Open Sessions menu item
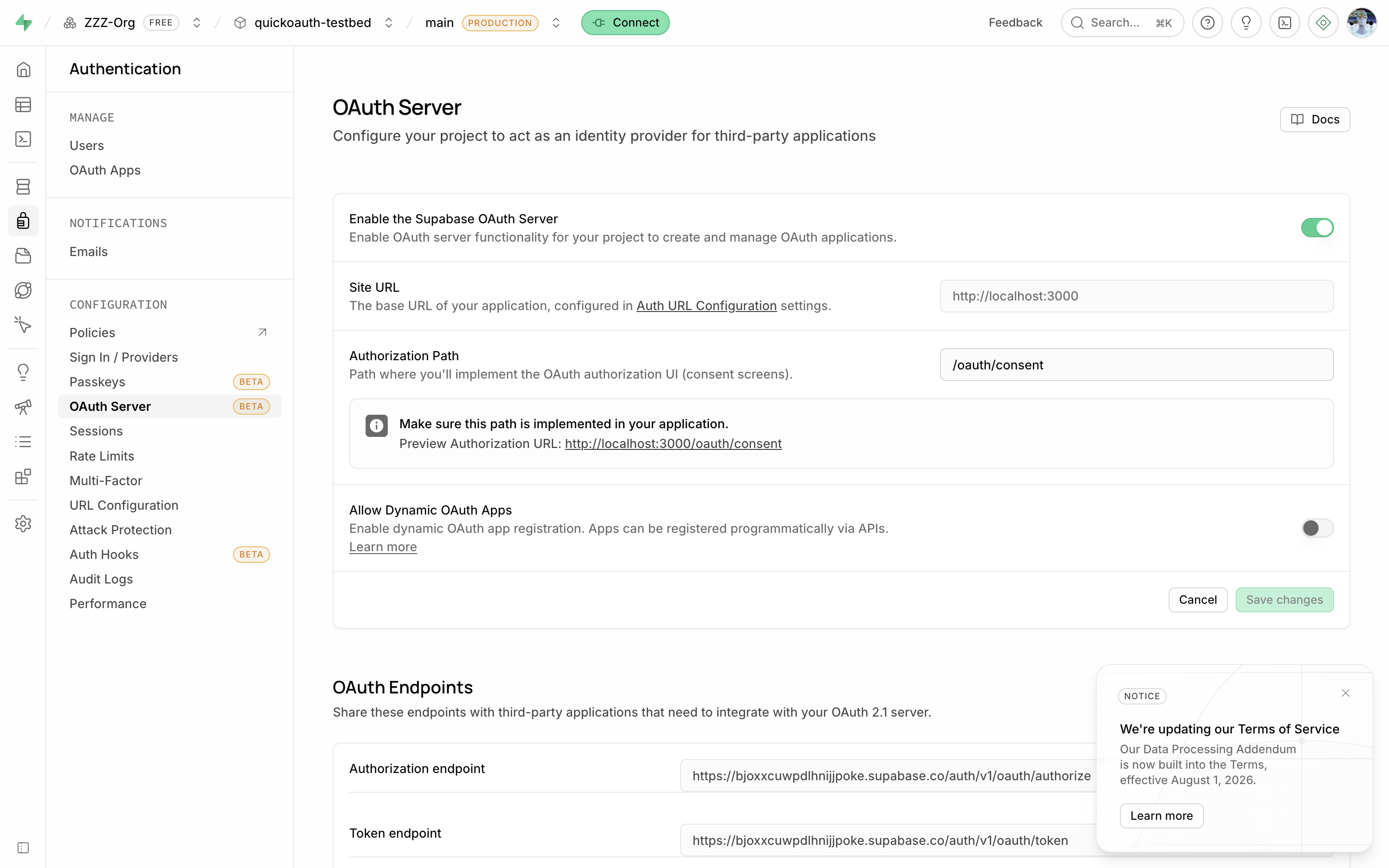The image size is (1389, 868). [170, 431]
